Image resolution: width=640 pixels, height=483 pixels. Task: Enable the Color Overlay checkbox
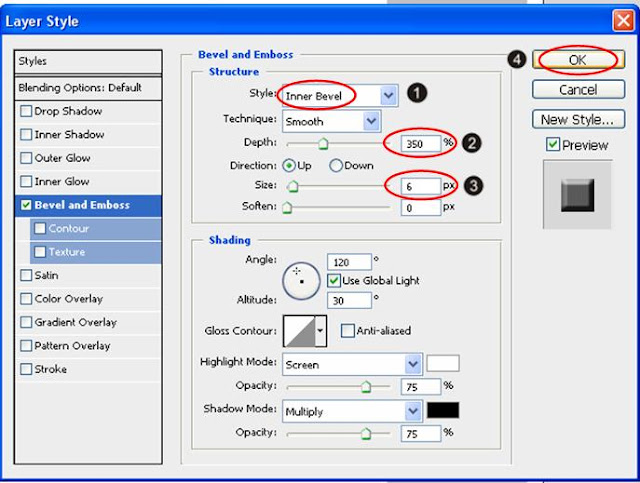click(26, 299)
